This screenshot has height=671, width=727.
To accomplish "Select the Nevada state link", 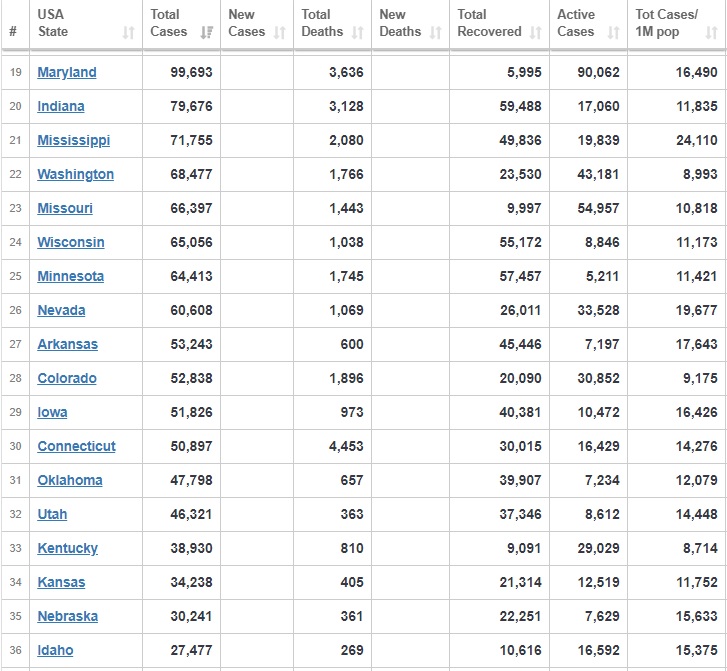I will [61, 310].
